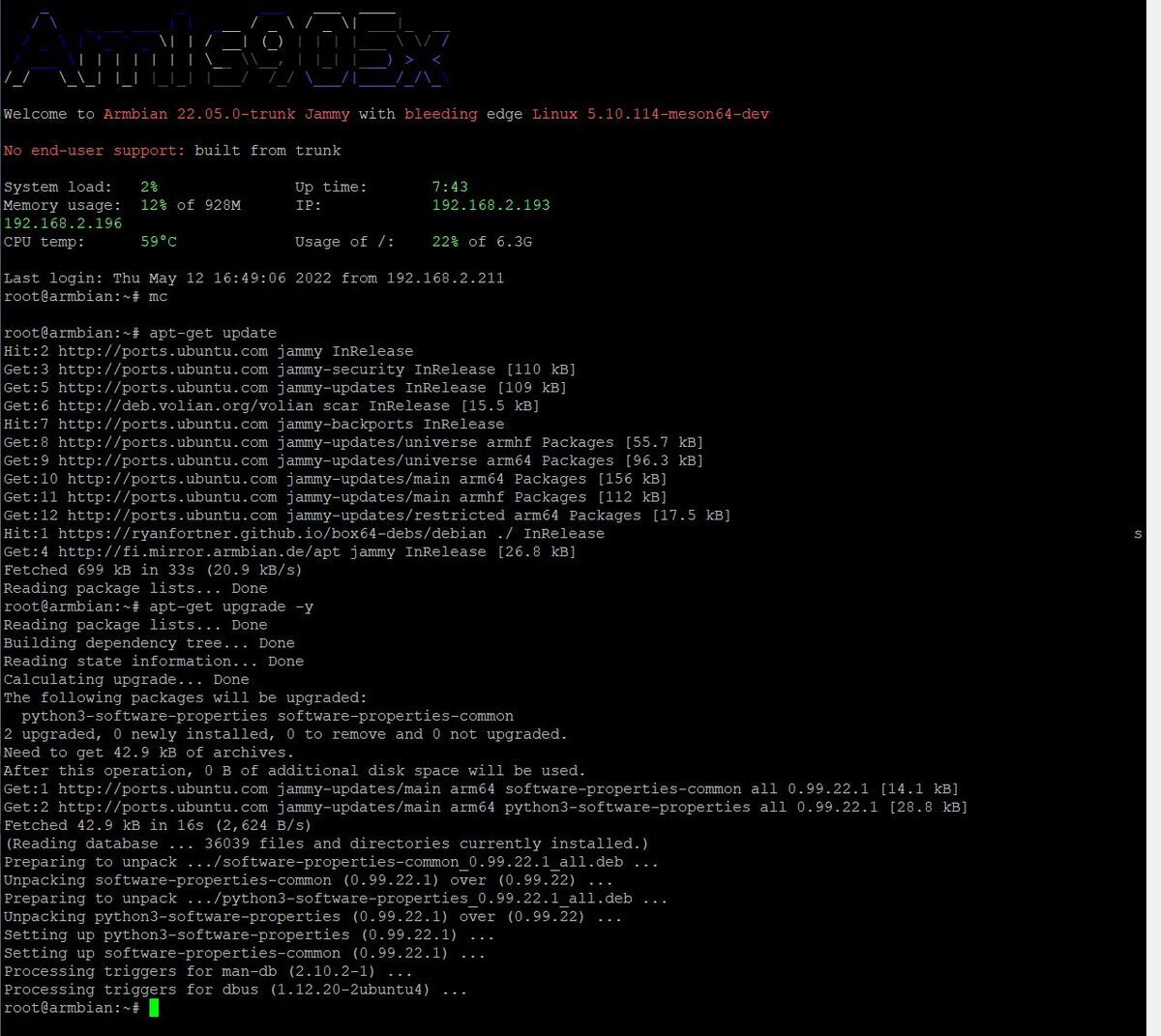The width and height of the screenshot is (1161, 1036).
Task: Click the Aml S905x ASCII art banner
Action: point(225,48)
